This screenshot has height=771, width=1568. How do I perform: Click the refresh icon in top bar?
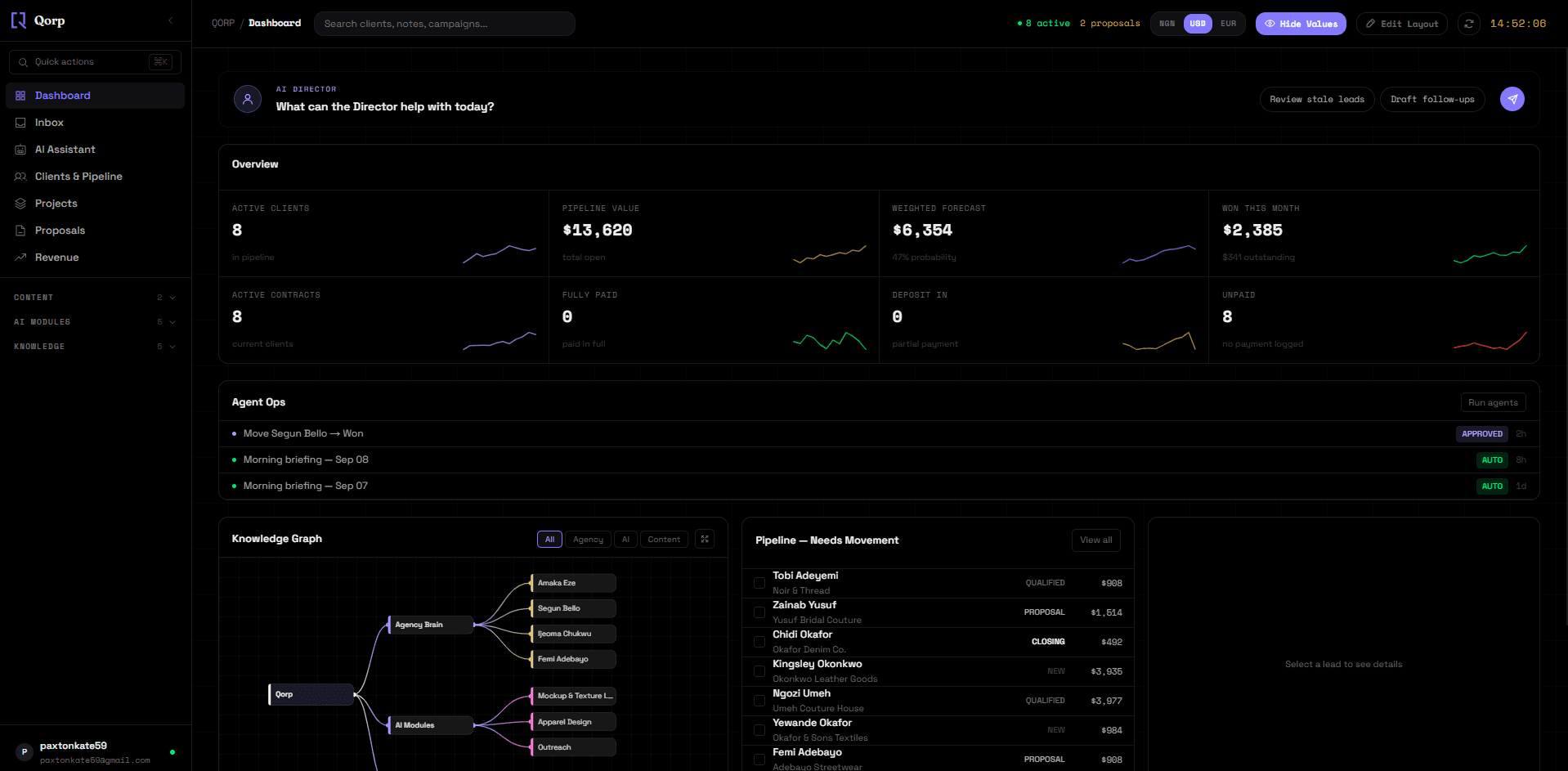(1469, 24)
